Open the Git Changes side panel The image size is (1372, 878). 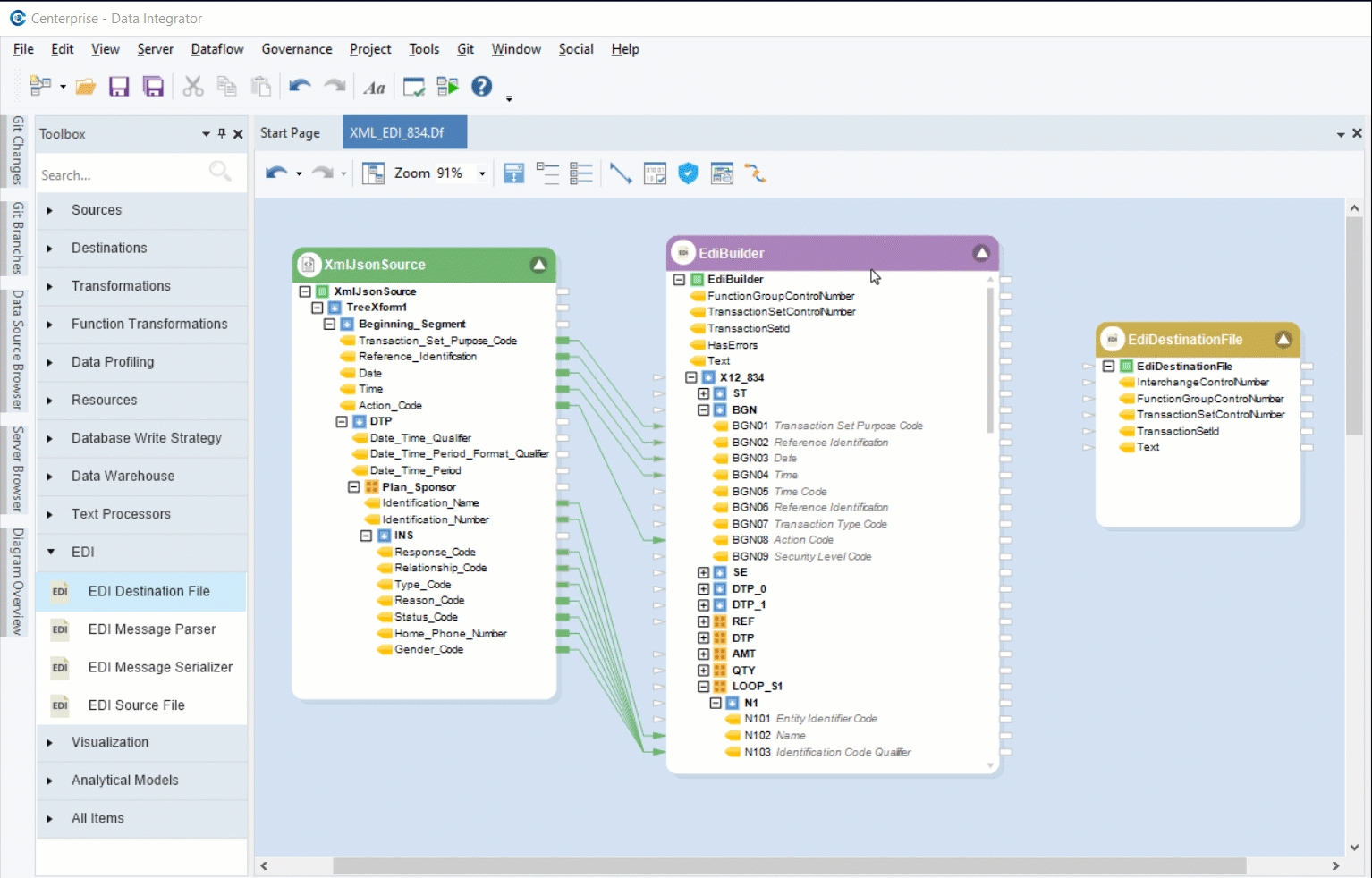[x=17, y=150]
